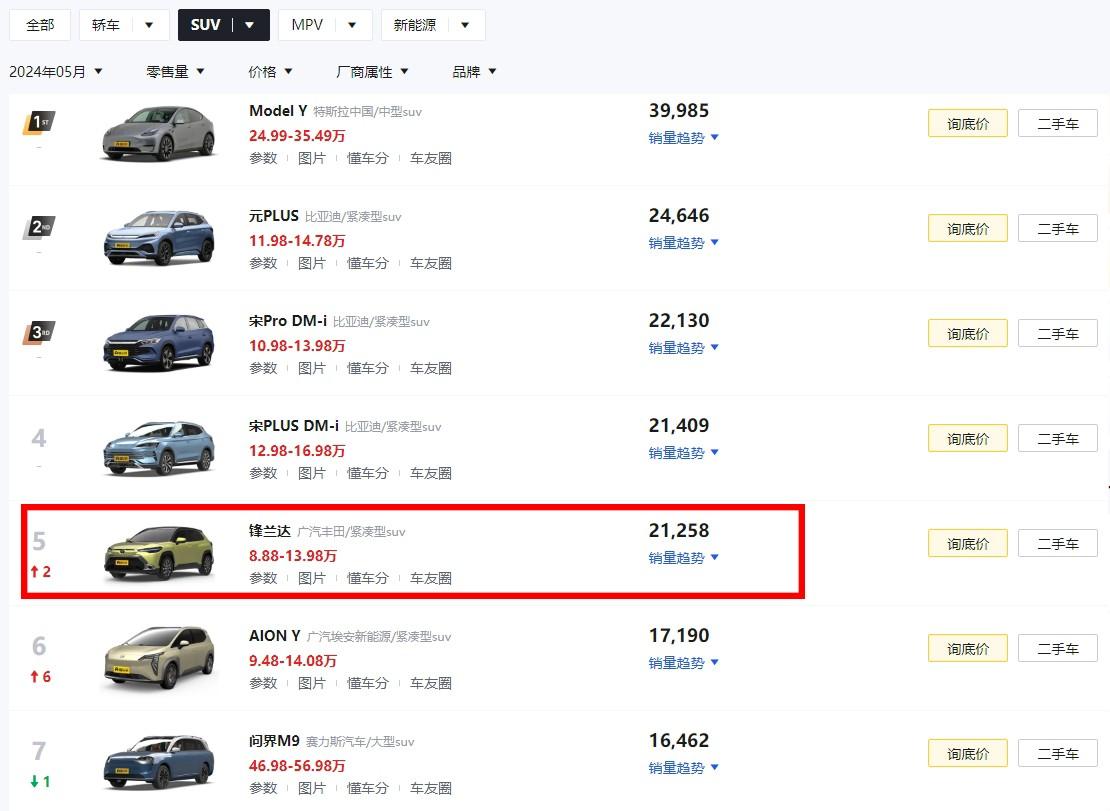1110x811 pixels.
Task: Click the Model Y car thumbnail
Action: 159,132
